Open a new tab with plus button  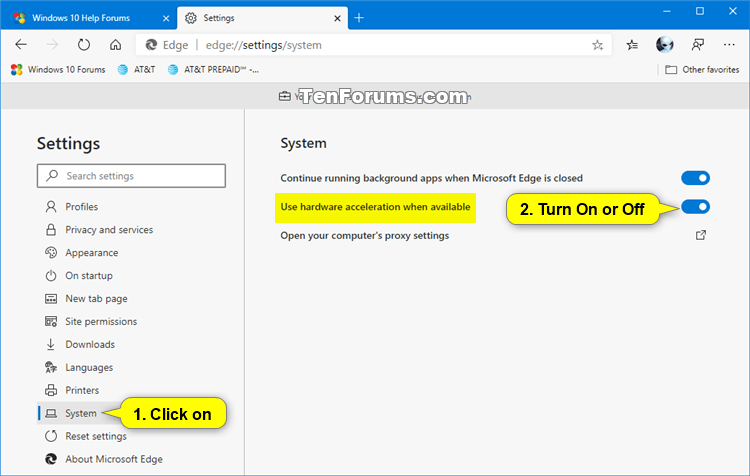359,18
